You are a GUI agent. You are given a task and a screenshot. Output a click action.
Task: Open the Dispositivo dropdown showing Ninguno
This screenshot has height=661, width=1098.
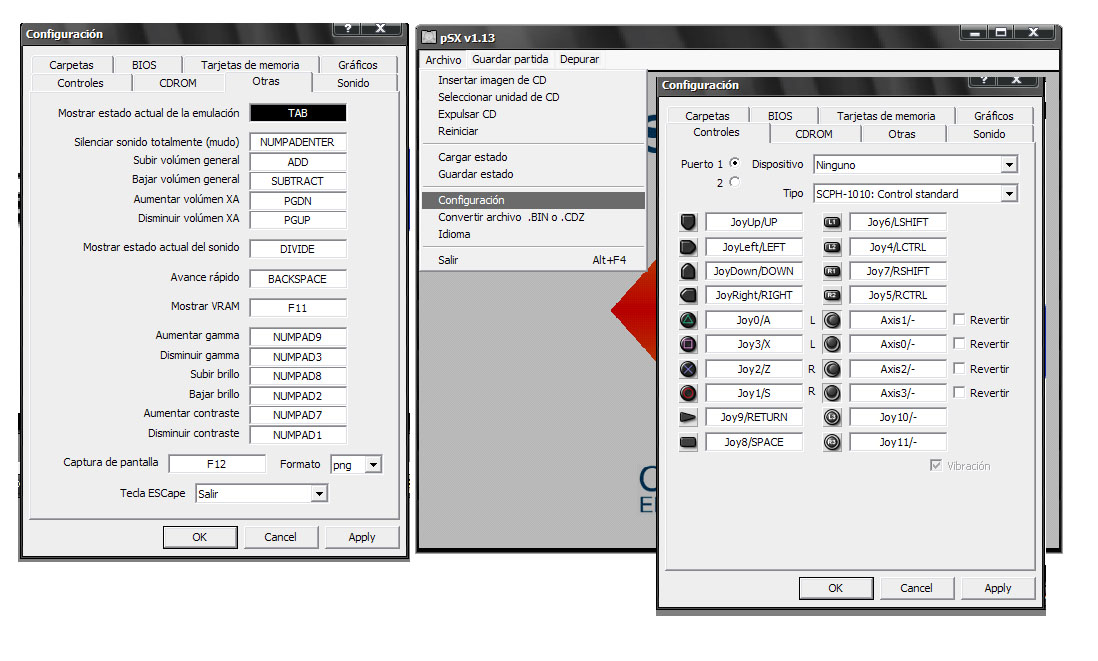click(x=915, y=165)
